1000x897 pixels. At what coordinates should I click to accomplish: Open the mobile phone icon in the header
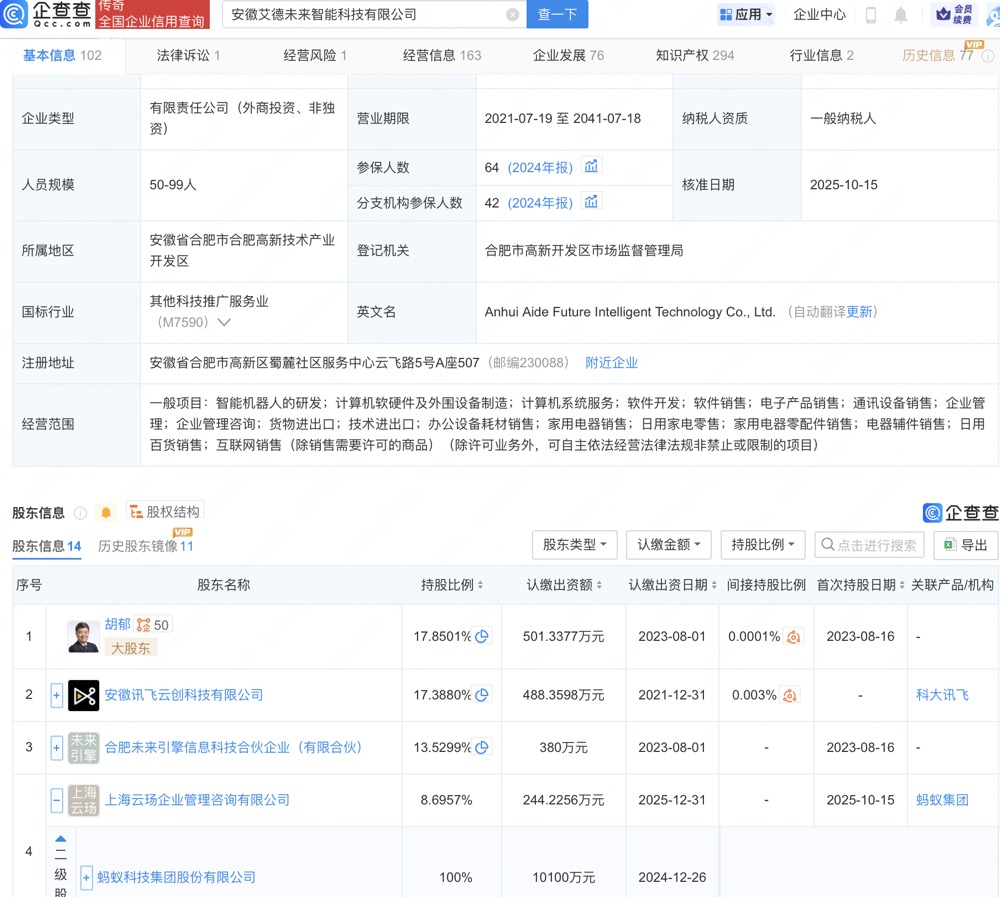point(871,15)
